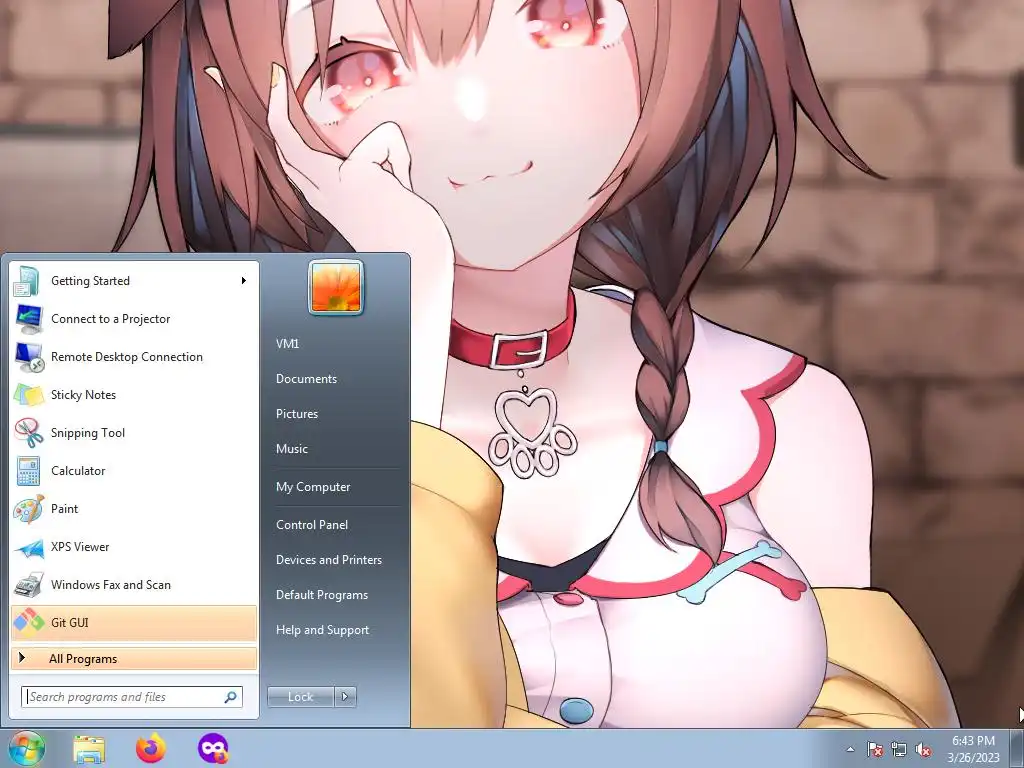The height and width of the screenshot is (768, 1024).
Task: Open the clock showing 6:43 PM
Action: pyautogui.click(x=973, y=749)
